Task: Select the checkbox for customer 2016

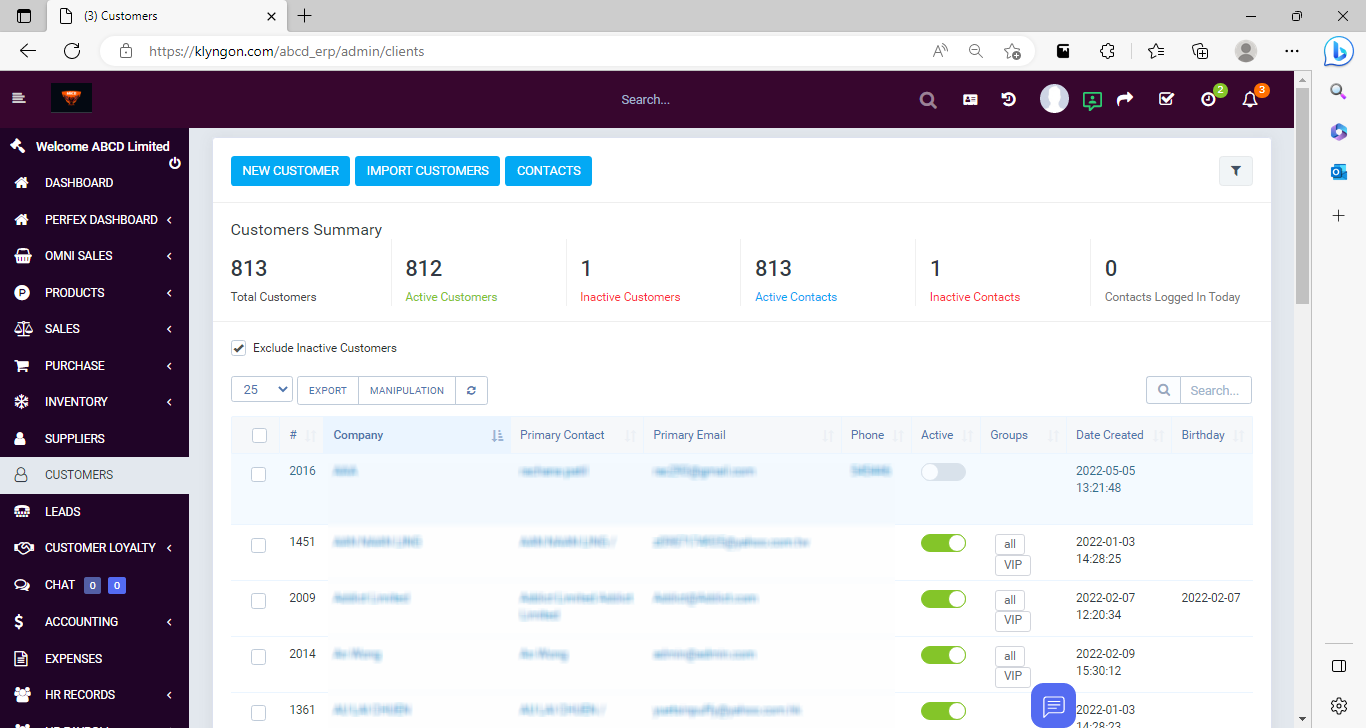Action: coord(258,474)
